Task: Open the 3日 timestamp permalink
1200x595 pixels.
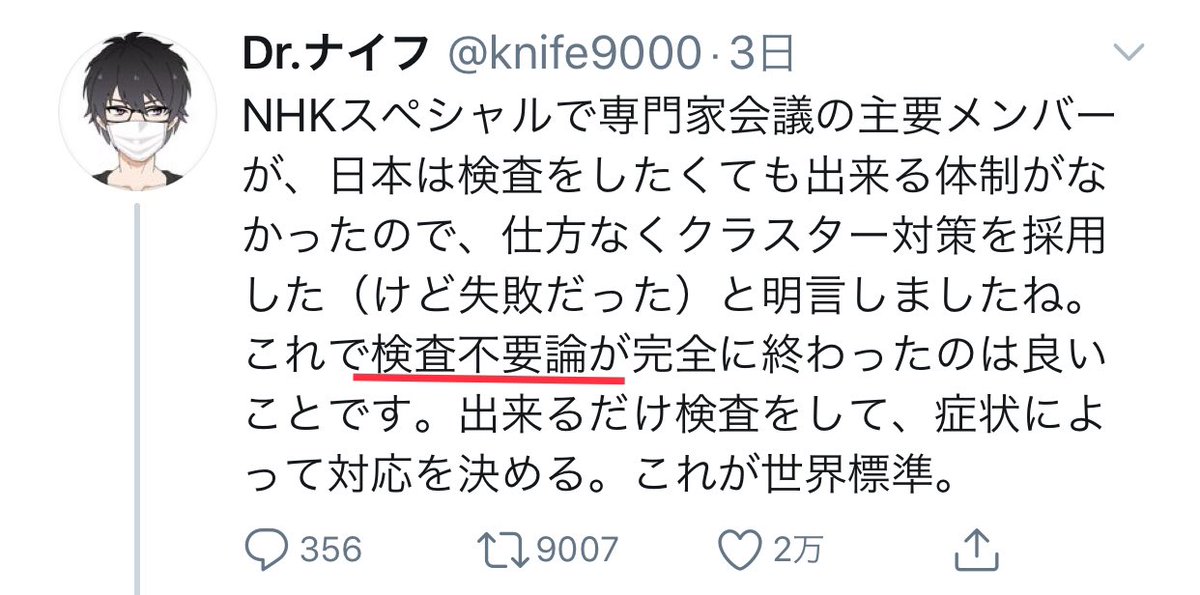Action: [754, 56]
